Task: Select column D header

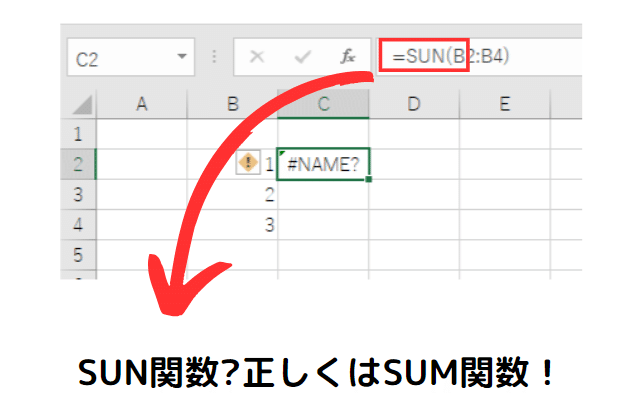Action: tap(414, 104)
